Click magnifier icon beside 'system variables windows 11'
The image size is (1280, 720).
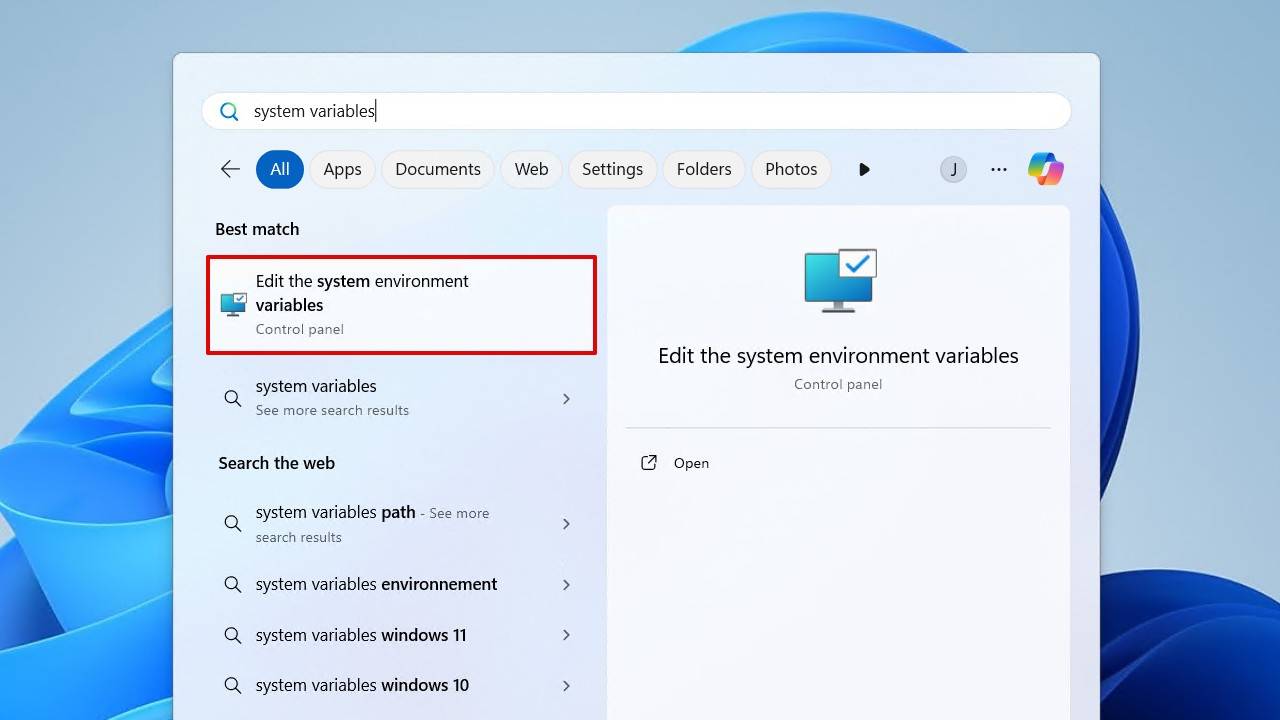pos(233,635)
